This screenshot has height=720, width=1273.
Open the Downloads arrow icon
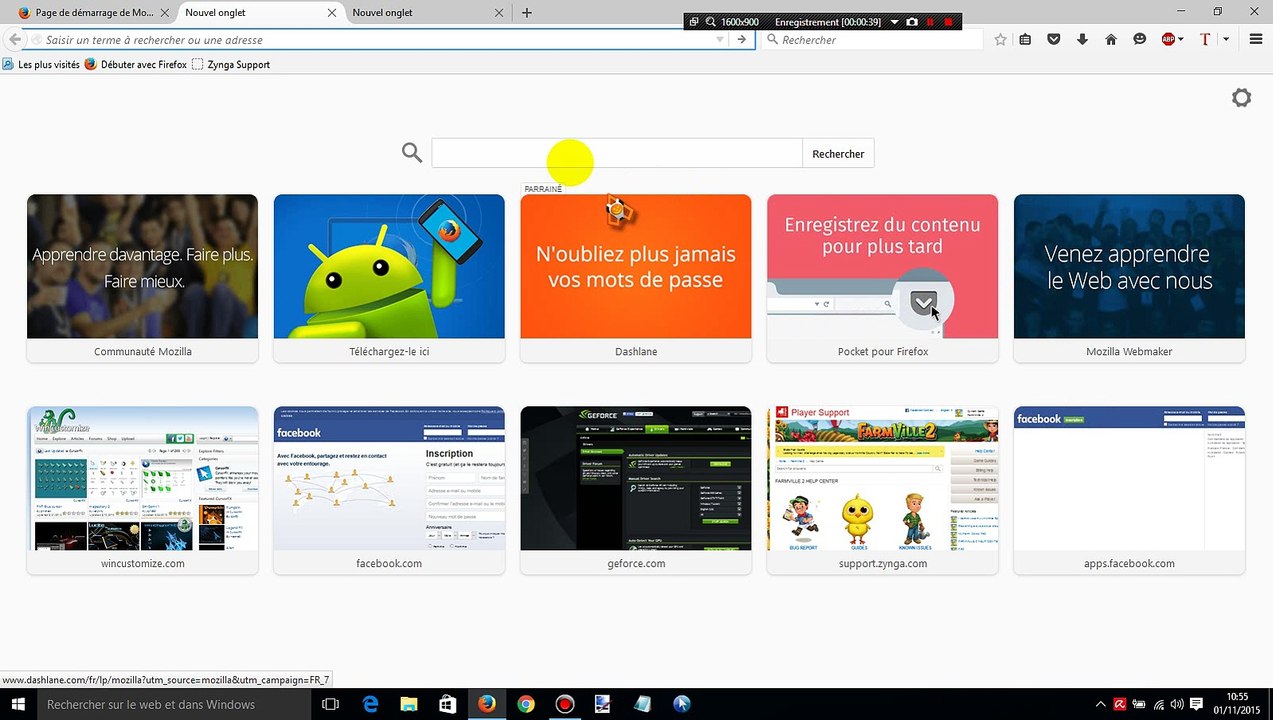tap(1082, 40)
